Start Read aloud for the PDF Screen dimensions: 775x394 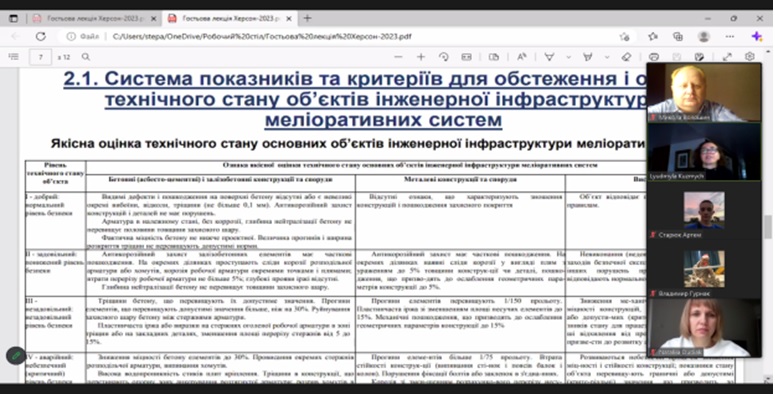click(x=521, y=57)
